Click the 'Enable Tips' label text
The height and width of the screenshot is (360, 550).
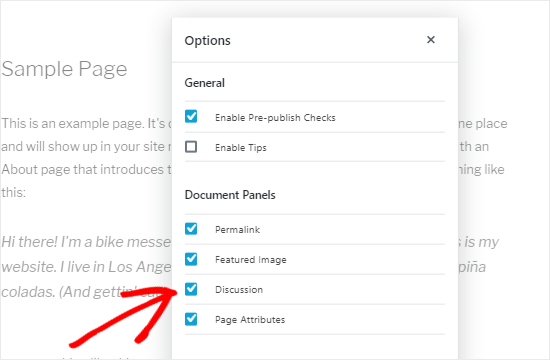tap(241, 148)
